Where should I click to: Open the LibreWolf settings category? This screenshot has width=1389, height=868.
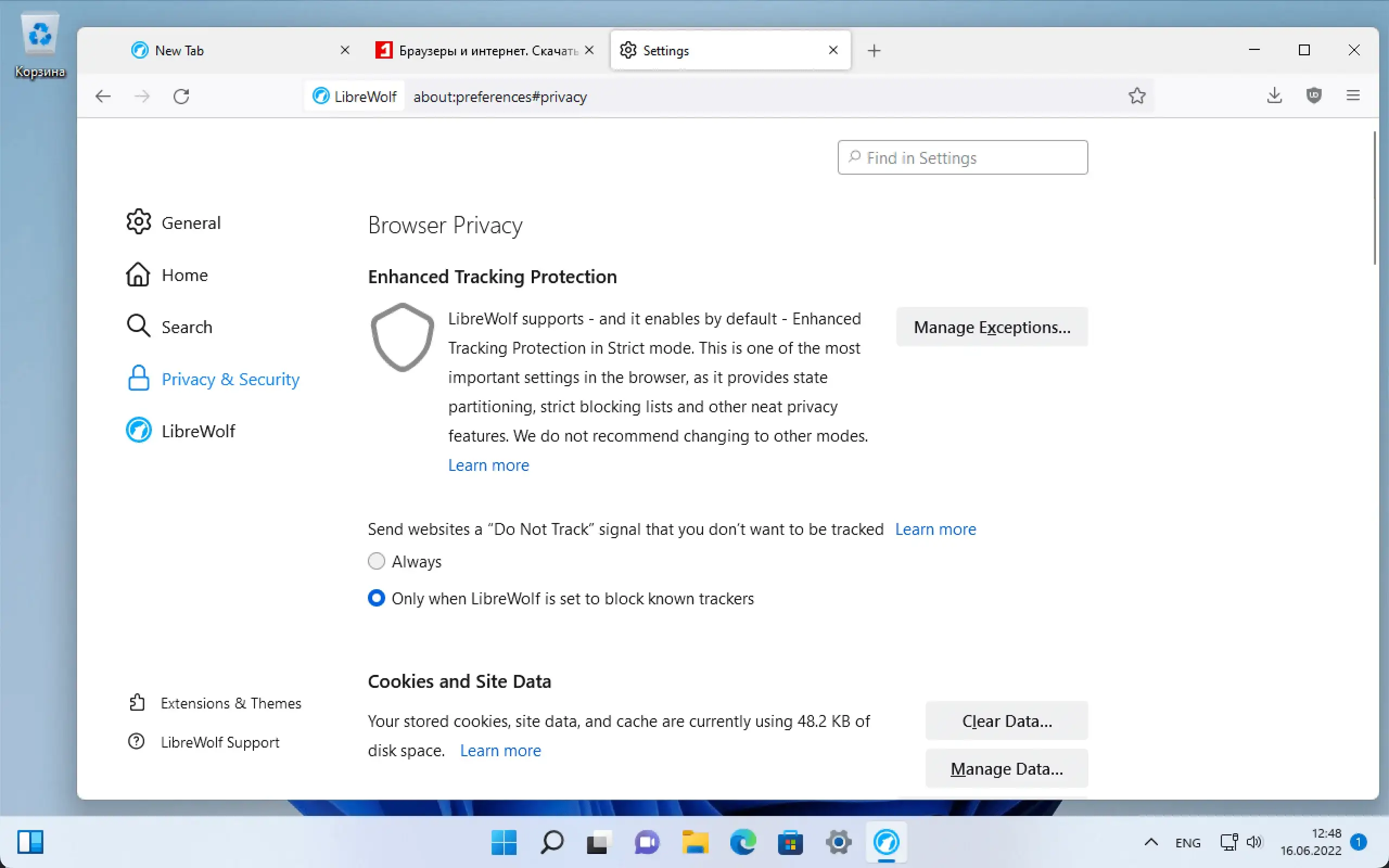(x=180, y=431)
